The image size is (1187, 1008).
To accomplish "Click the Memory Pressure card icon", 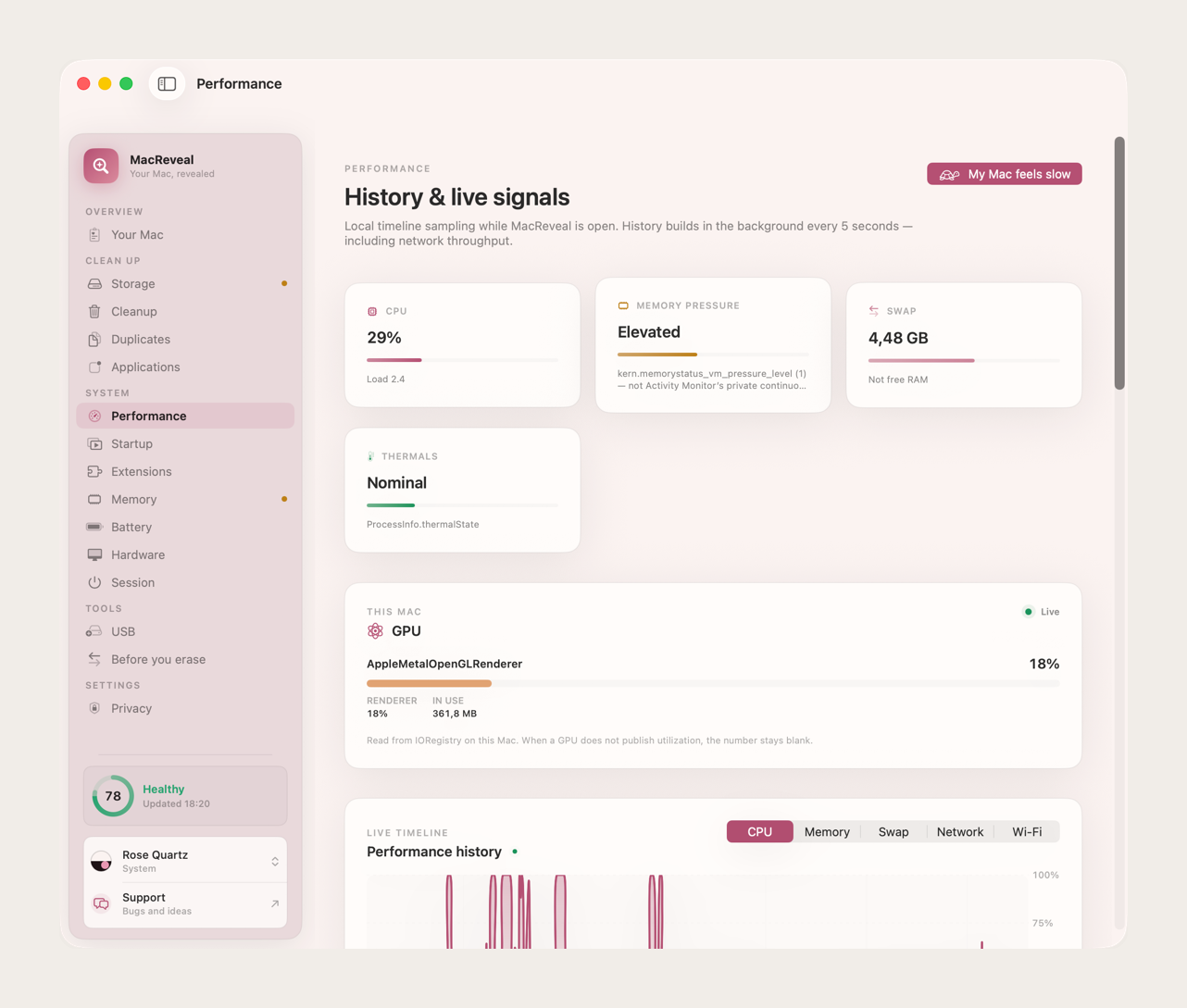I will 623,305.
